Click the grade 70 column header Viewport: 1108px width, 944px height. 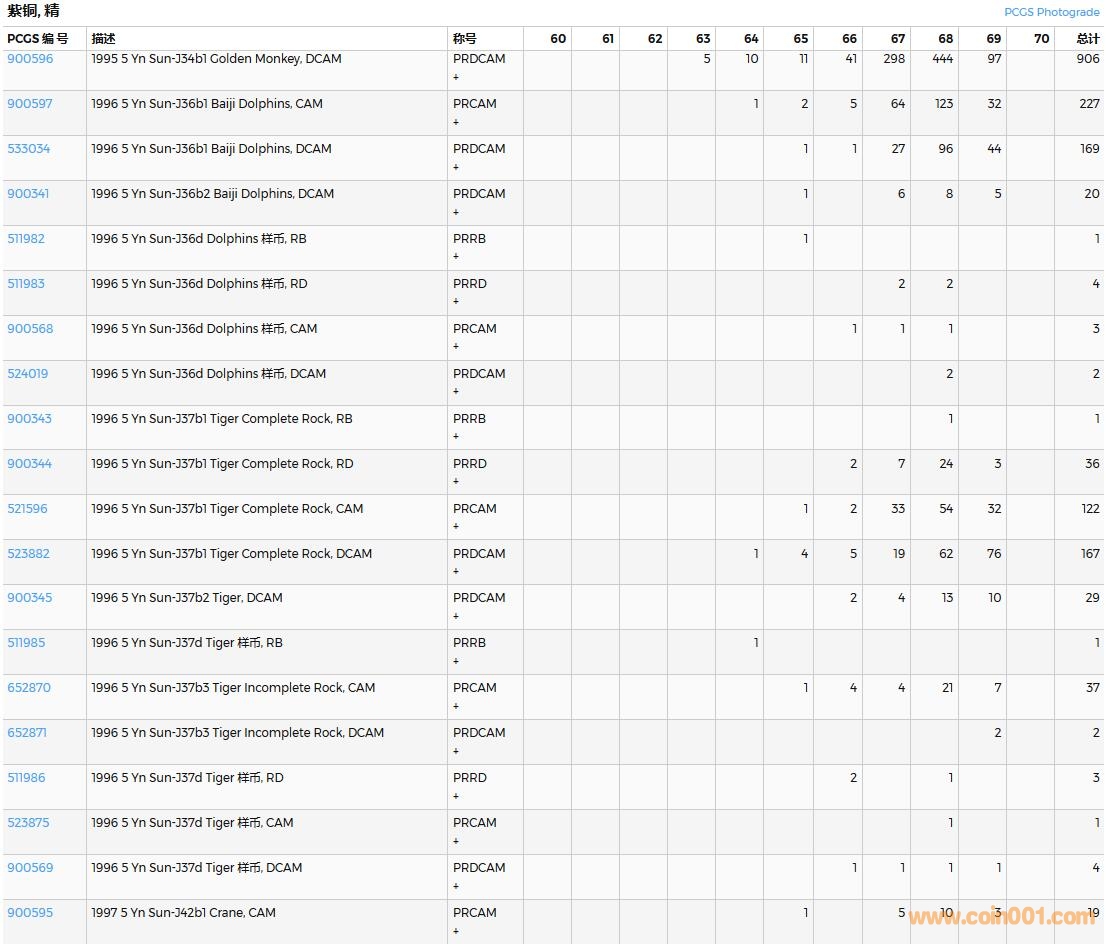pyautogui.click(x=1041, y=39)
